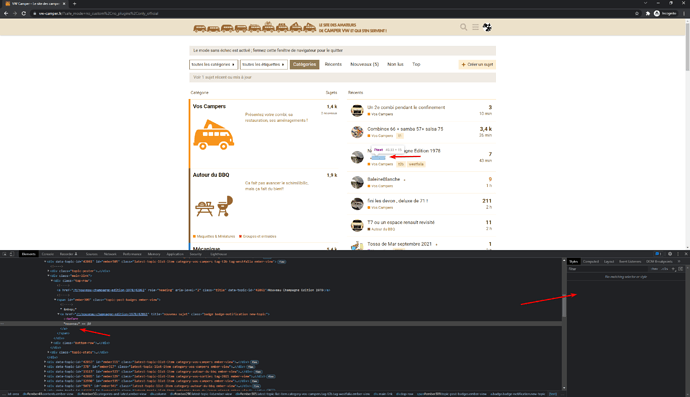
Task: Click the westfalia tag on Champagne Edition topic
Action: pyautogui.click(x=416, y=164)
